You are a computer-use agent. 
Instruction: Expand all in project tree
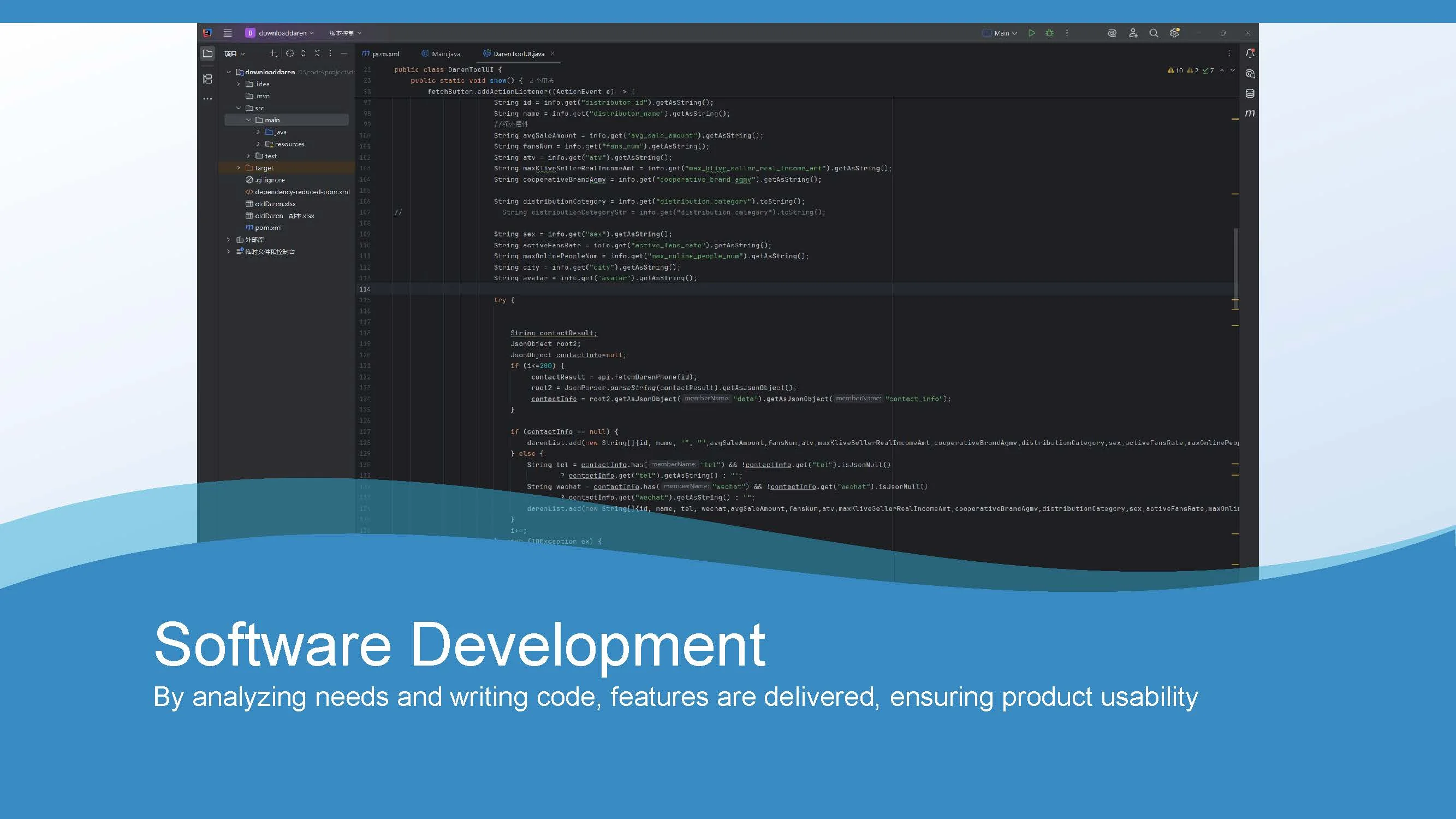304,53
